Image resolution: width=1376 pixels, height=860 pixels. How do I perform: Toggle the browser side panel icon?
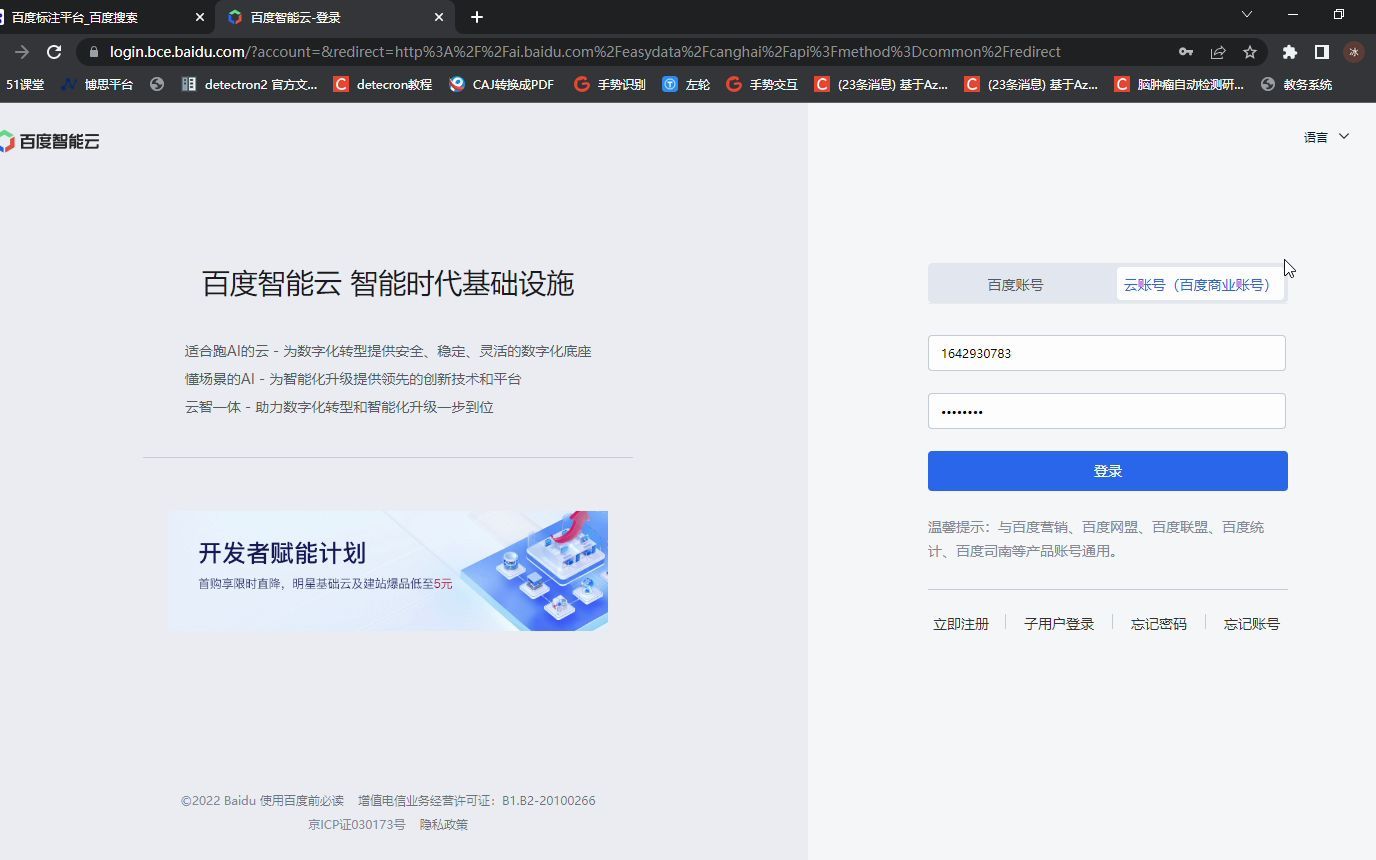1322,52
